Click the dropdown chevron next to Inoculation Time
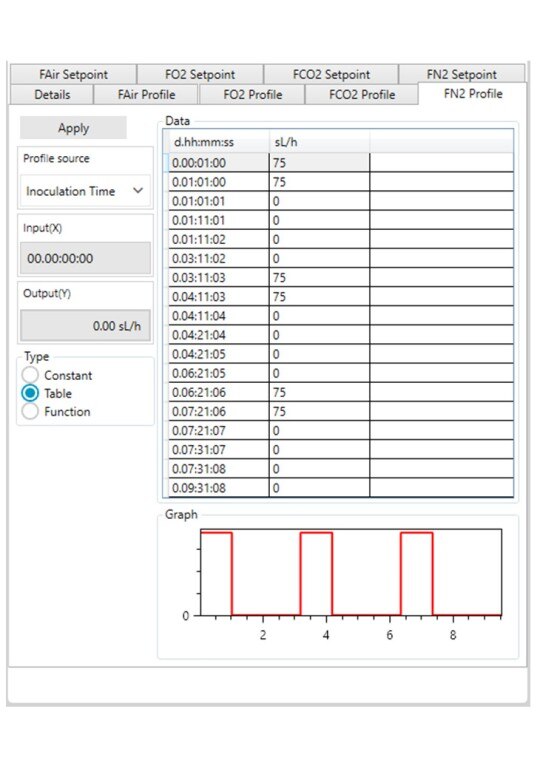The width and height of the screenshot is (540, 763). (138, 191)
